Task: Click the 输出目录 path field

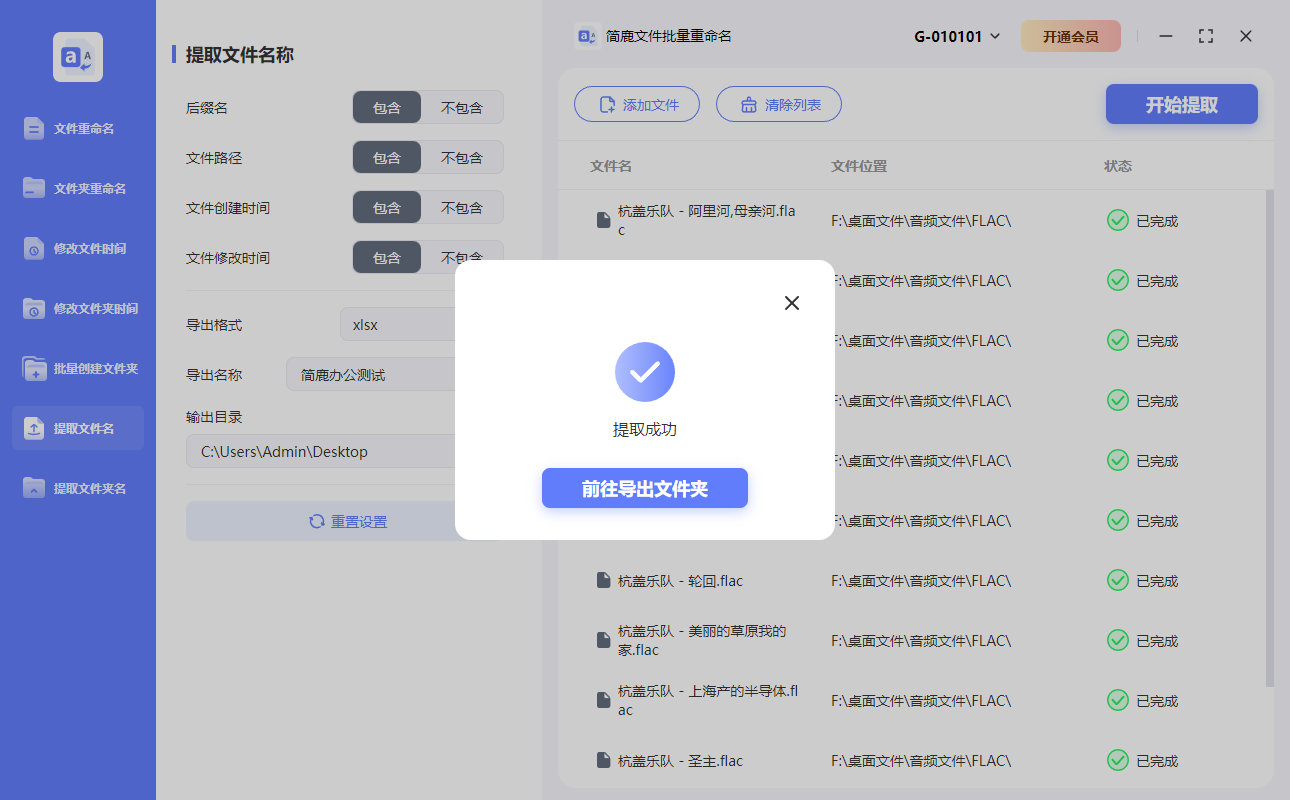Action: click(x=321, y=451)
